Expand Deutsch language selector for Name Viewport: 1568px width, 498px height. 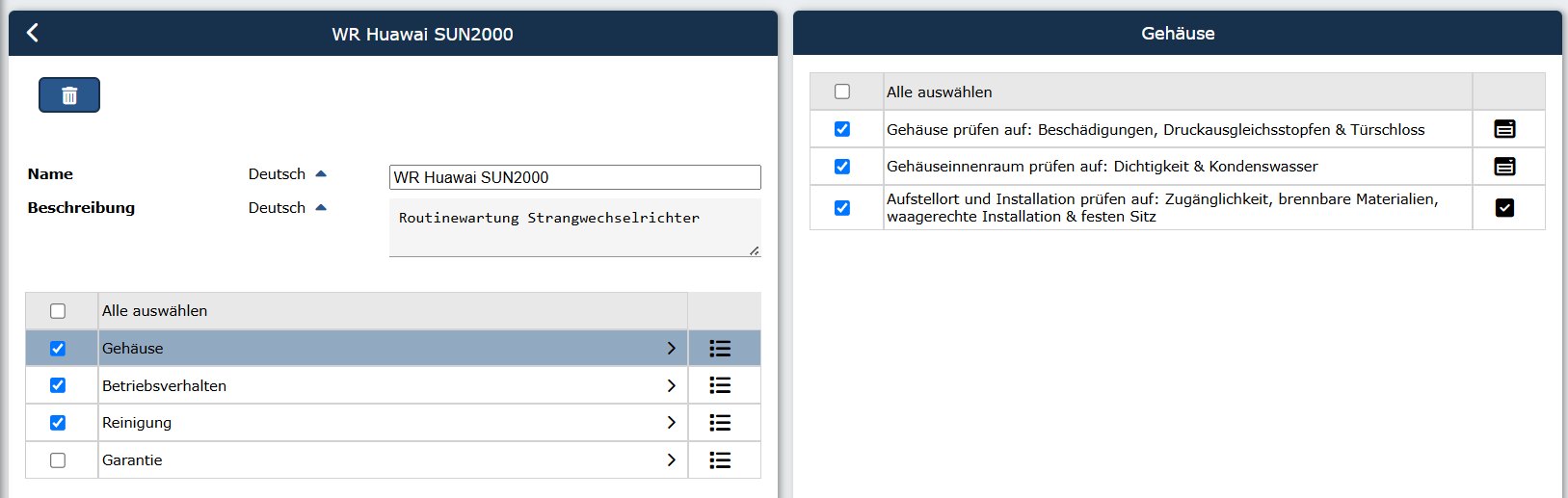287,174
